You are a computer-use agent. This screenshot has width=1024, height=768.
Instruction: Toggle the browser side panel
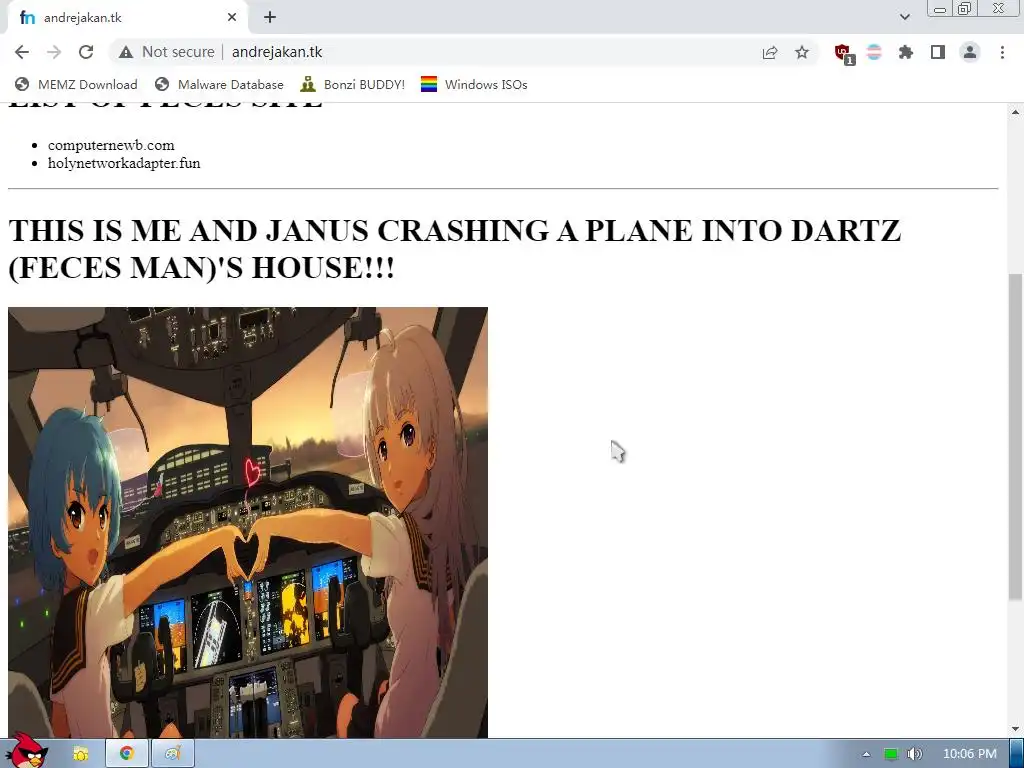point(938,52)
